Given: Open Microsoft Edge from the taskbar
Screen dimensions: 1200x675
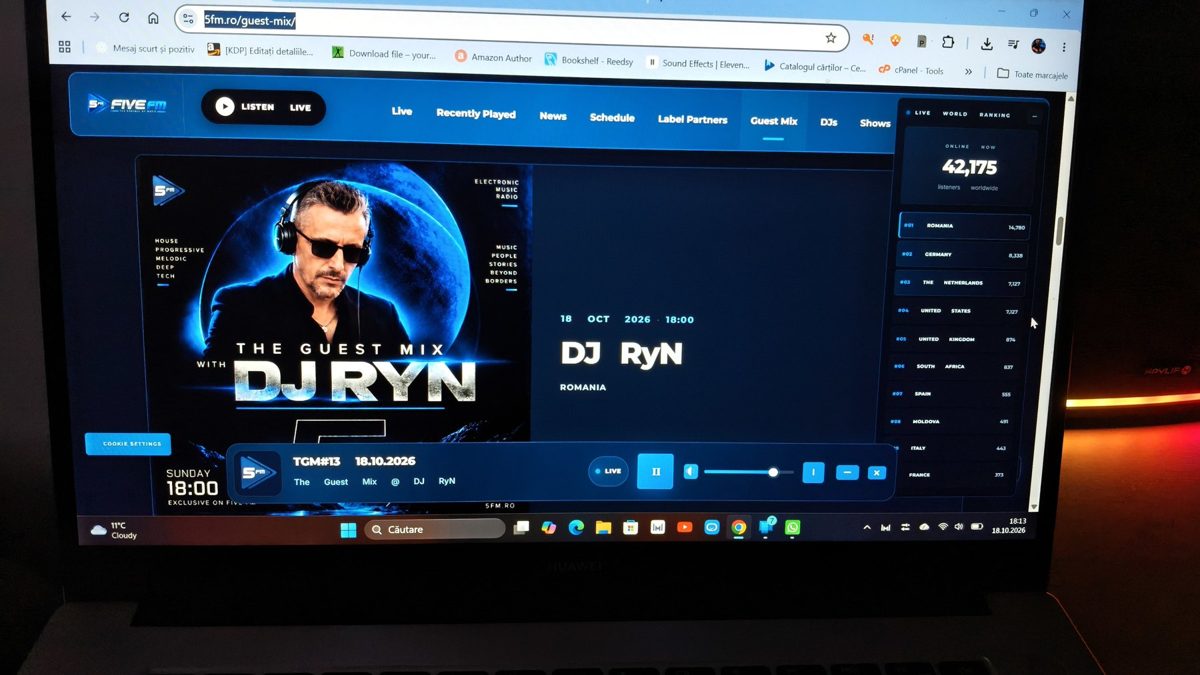Looking at the screenshot, I should pos(576,527).
